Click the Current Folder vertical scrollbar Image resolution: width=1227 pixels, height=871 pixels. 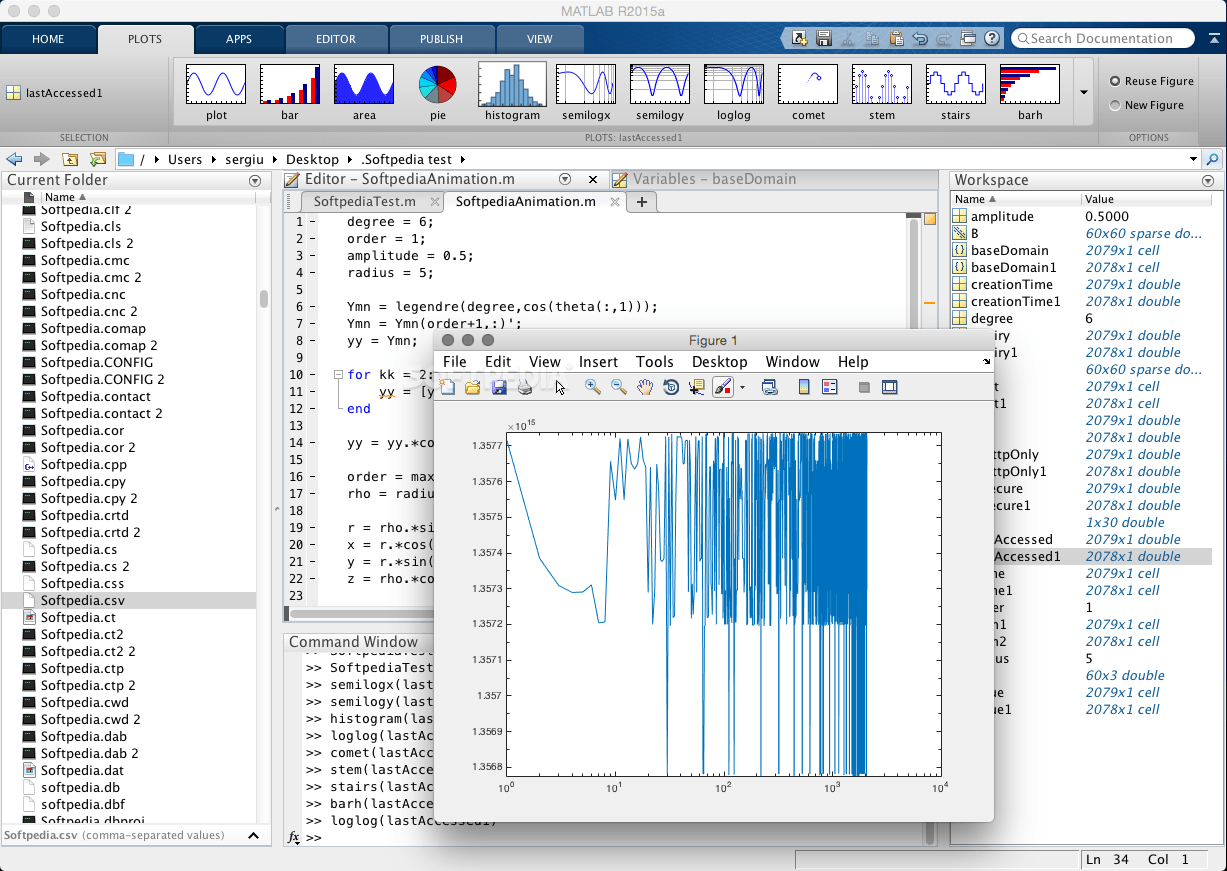pos(264,298)
